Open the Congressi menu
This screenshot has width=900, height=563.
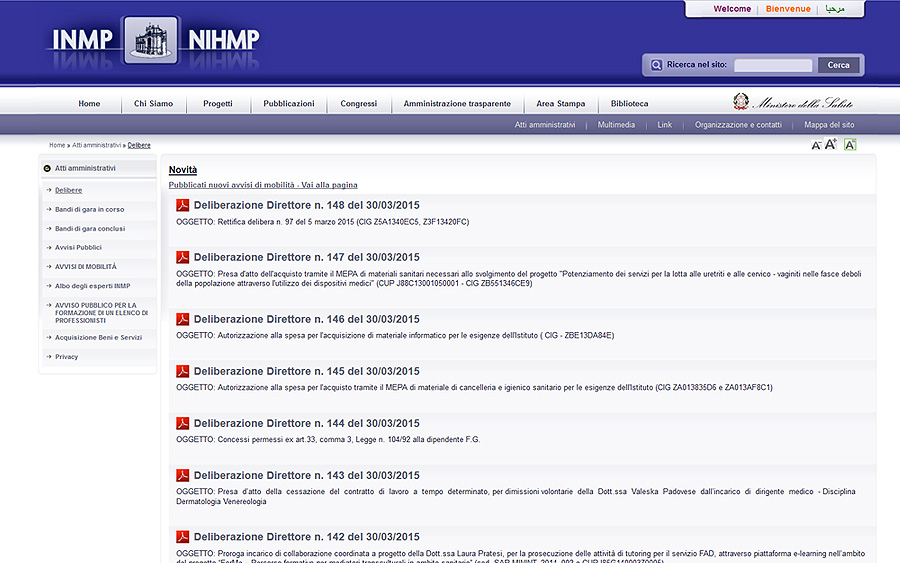[359, 103]
